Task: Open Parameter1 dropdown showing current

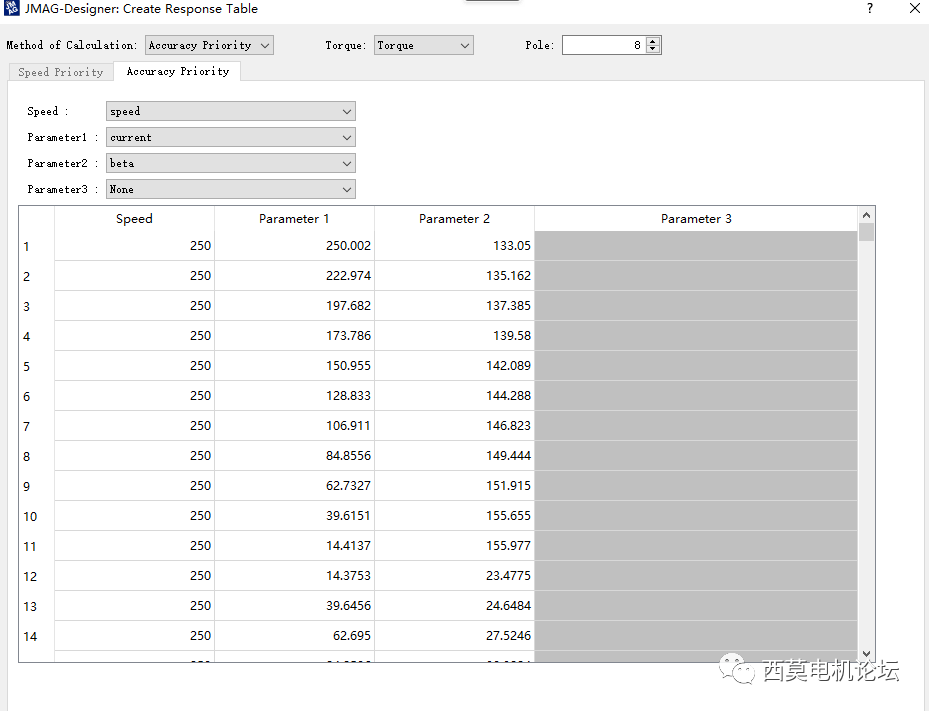Action: [230, 137]
